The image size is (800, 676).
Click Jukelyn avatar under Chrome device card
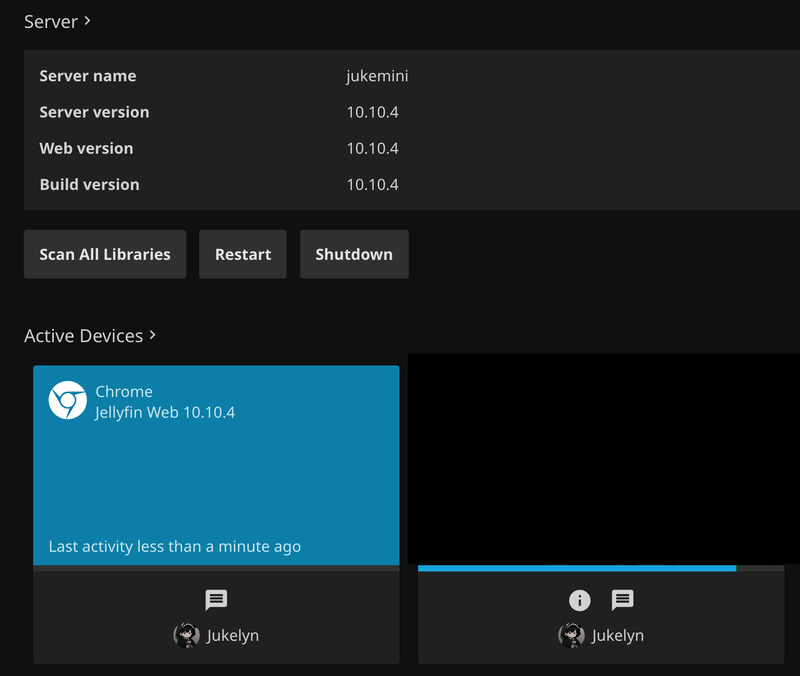[x=186, y=635]
